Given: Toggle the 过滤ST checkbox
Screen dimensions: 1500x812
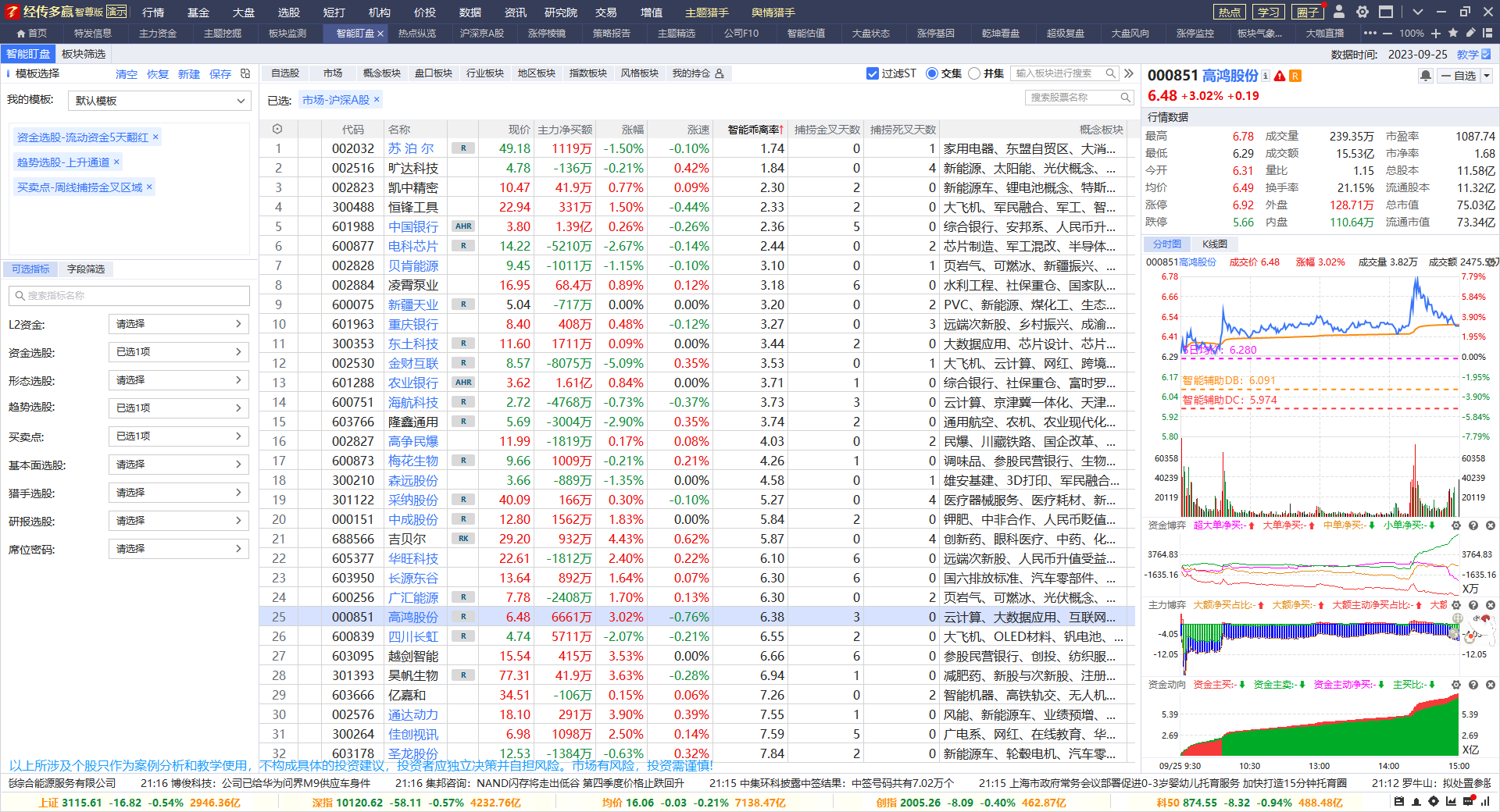Looking at the screenshot, I should [873, 73].
